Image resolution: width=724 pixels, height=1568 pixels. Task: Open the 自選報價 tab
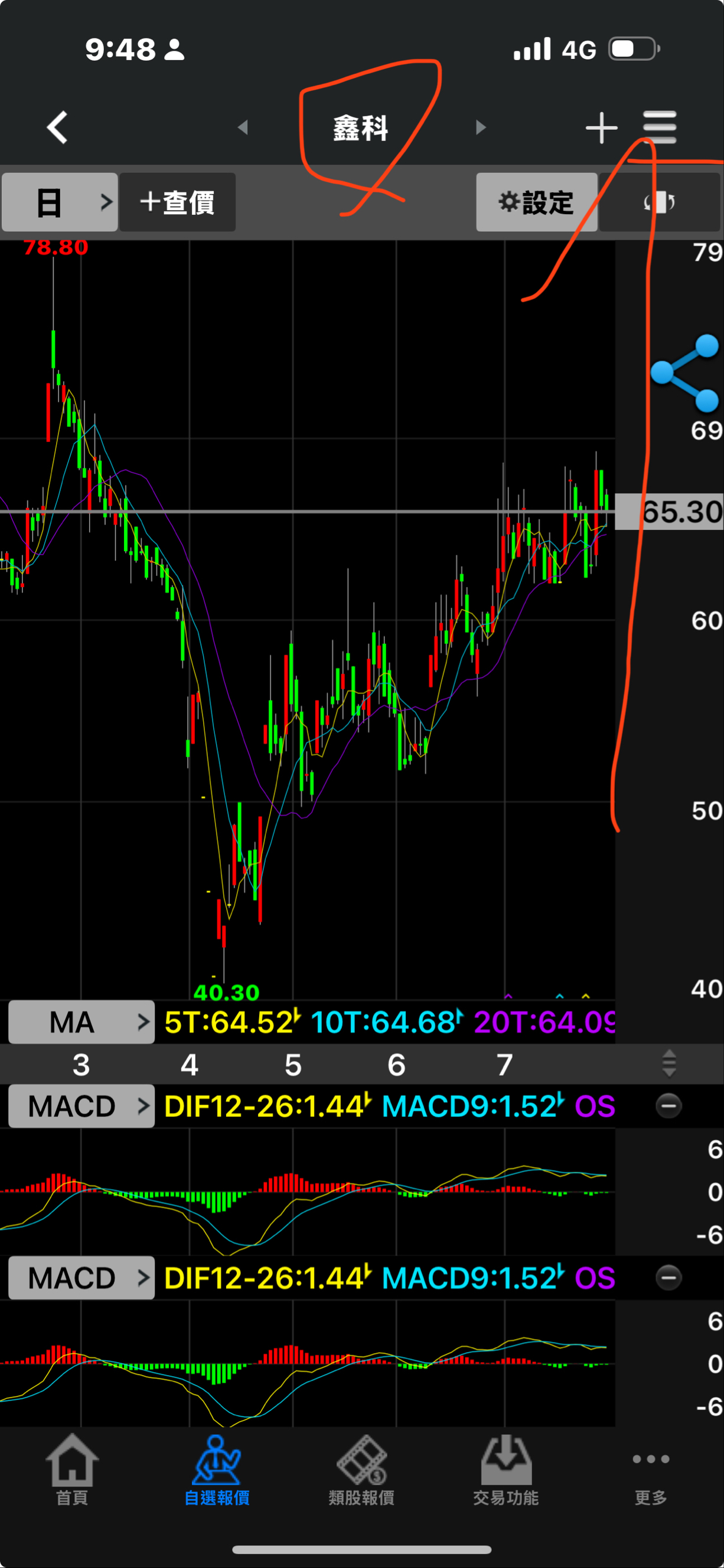point(217,1471)
